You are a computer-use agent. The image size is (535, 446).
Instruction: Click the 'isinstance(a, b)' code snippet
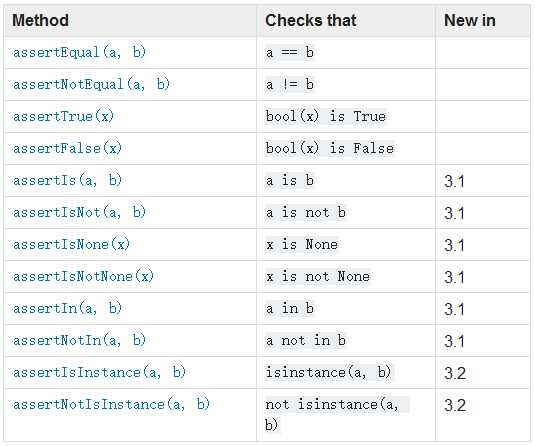[x=329, y=372]
